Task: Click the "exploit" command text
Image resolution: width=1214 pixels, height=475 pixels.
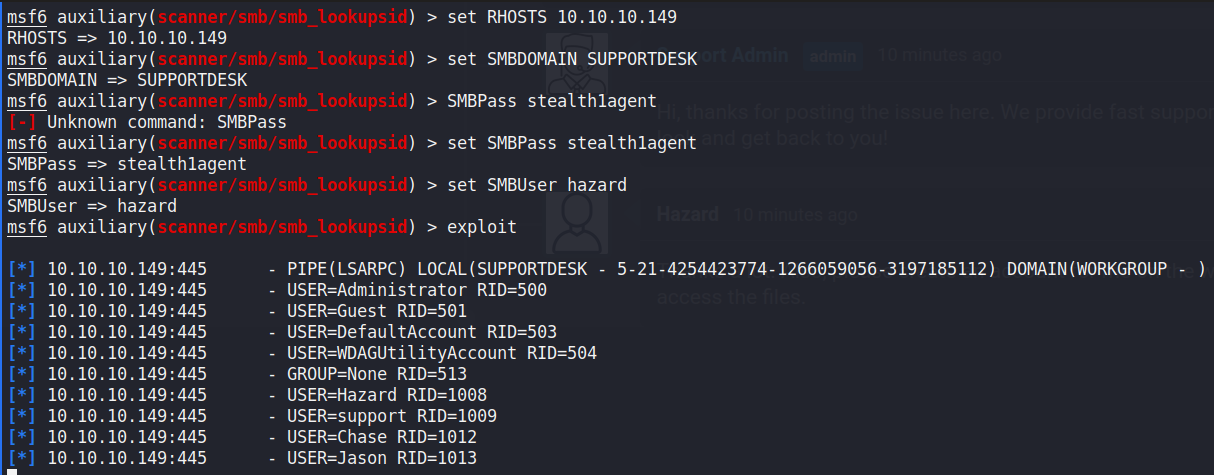Action: coord(482,227)
